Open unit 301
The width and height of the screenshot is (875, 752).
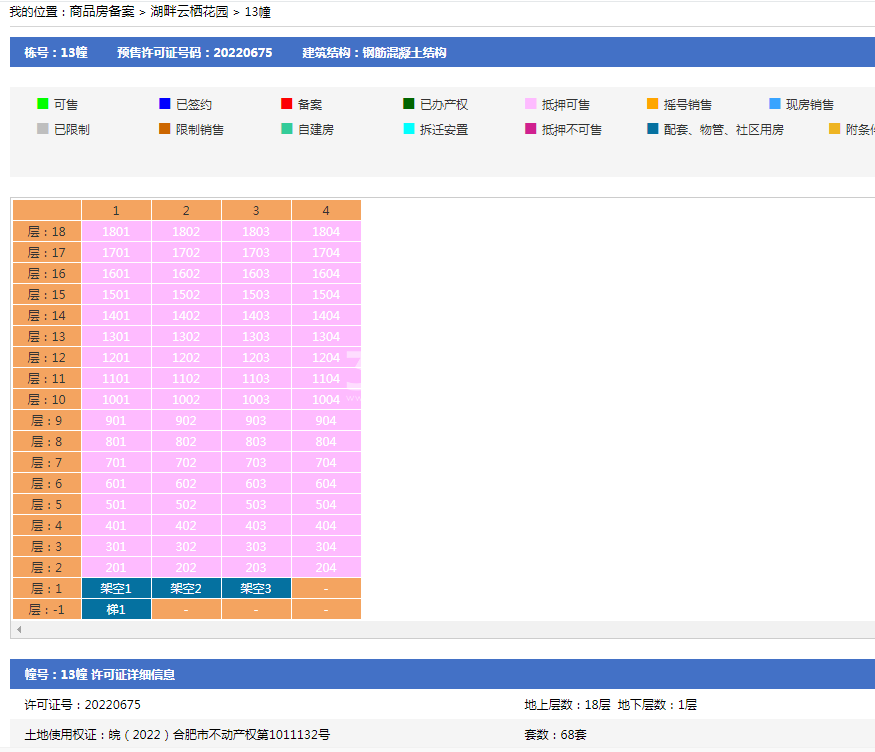tap(116, 547)
